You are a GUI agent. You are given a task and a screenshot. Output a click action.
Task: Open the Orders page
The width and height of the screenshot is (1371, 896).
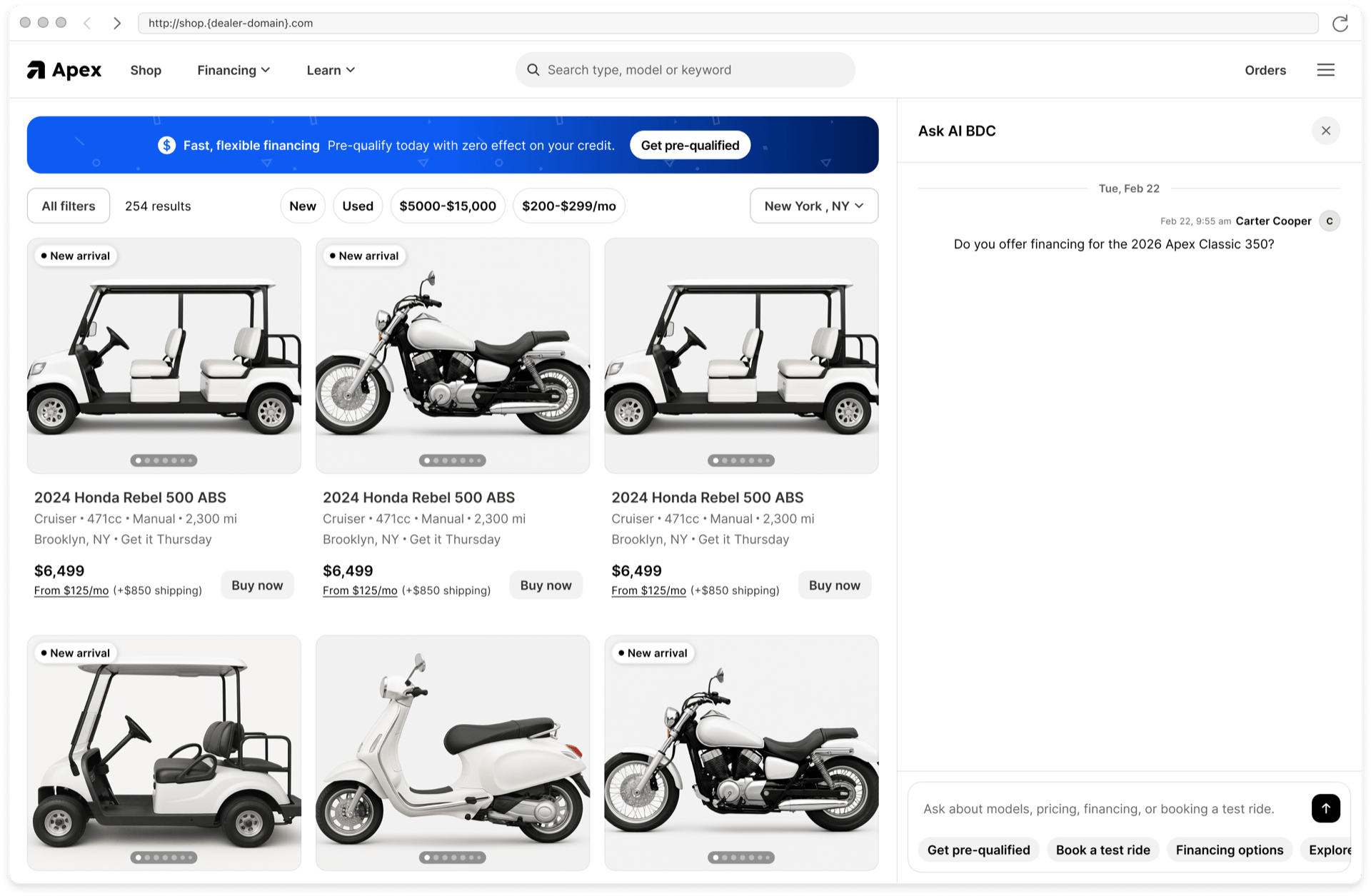tap(1265, 70)
